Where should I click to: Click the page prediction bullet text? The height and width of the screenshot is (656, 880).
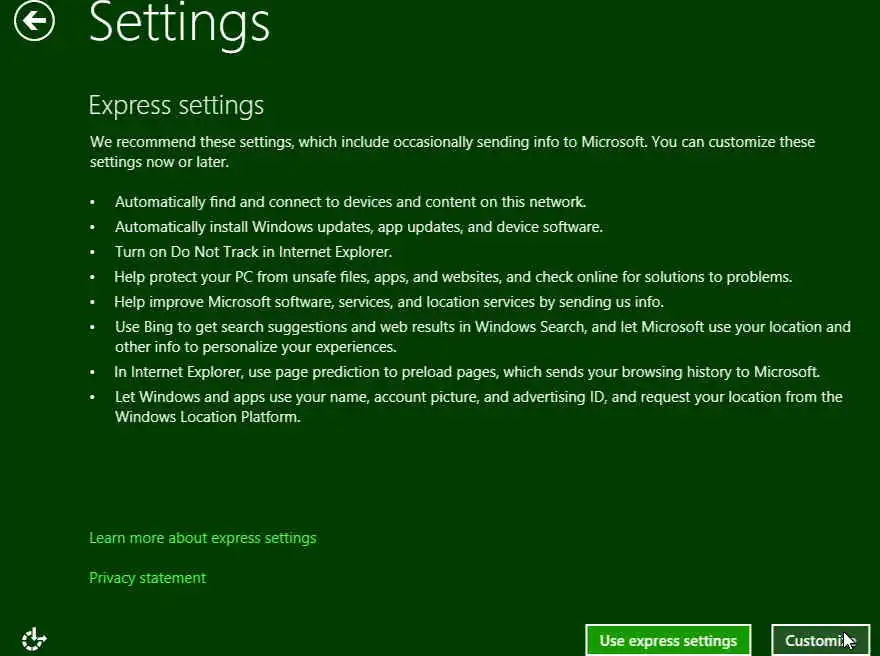click(467, 372)
